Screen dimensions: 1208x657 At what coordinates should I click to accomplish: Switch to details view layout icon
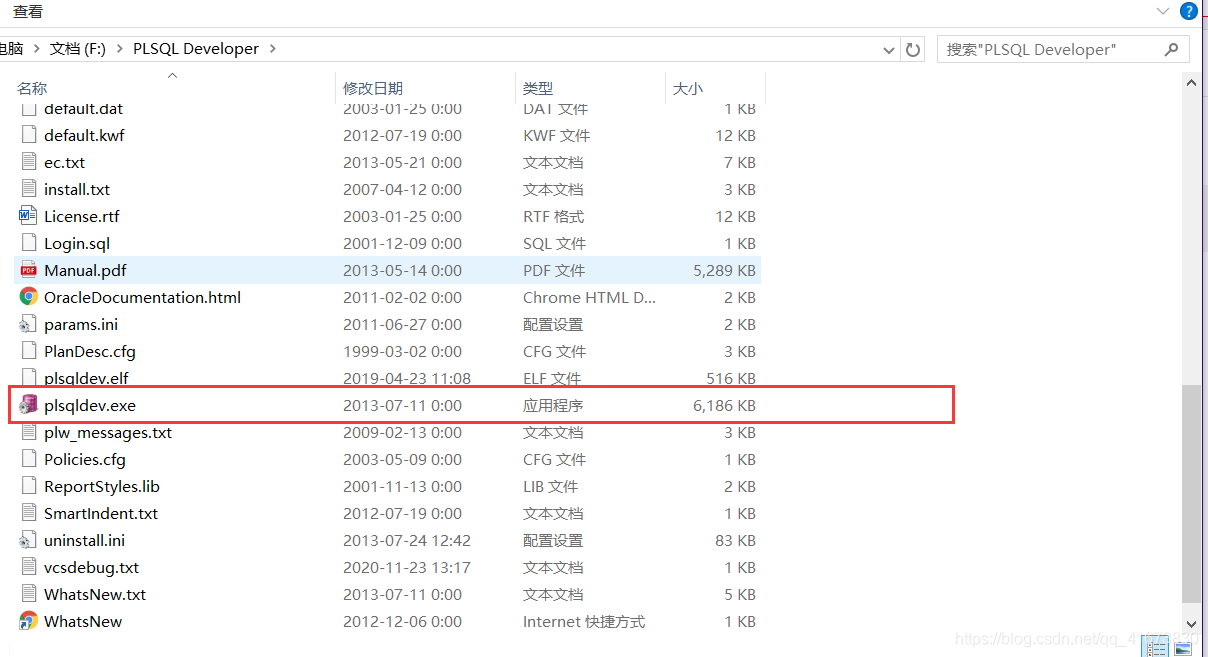click(1157, 648)
